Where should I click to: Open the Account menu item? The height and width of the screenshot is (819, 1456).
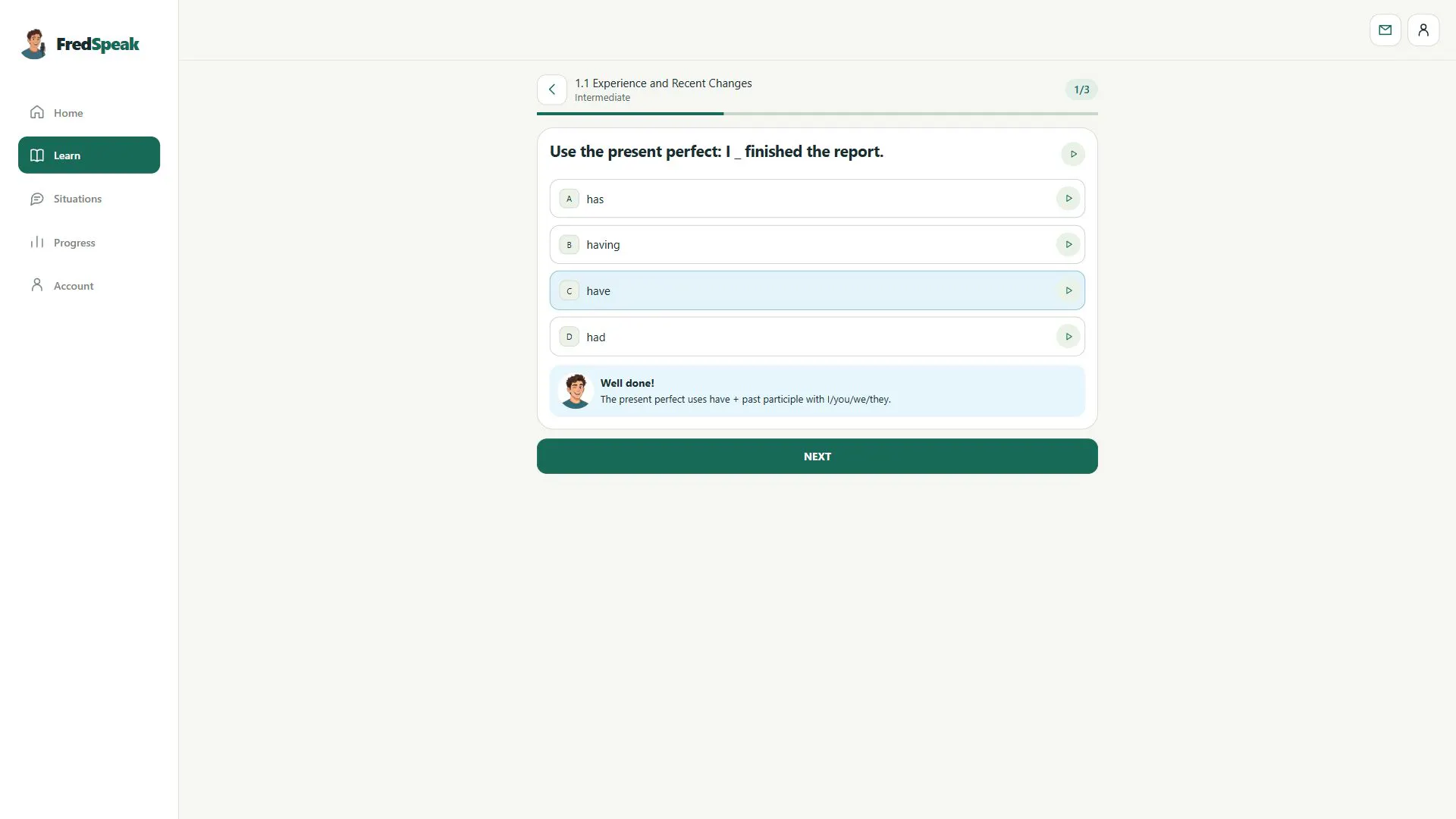coord(89,285)
